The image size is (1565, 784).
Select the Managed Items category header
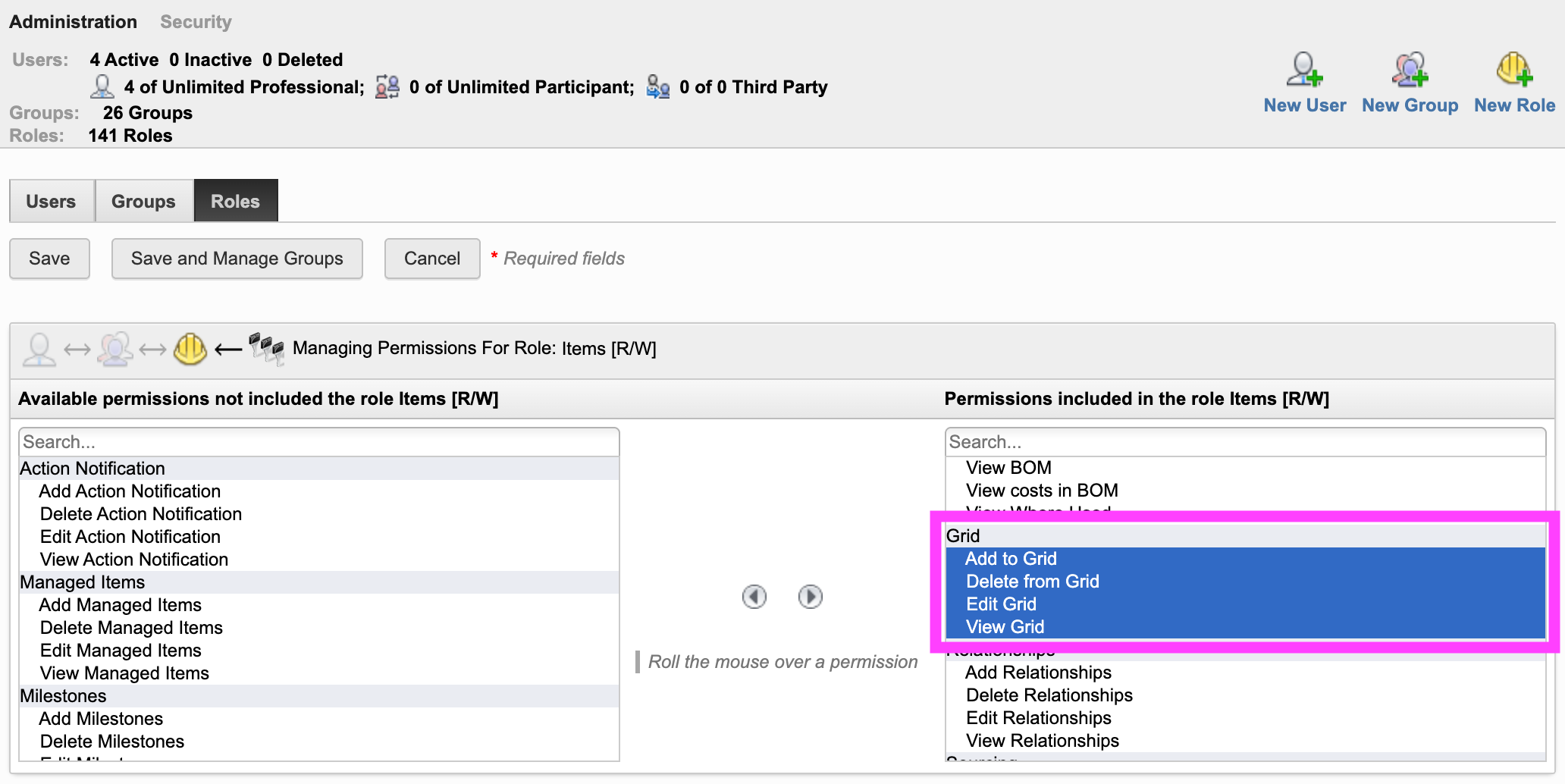click(x=82, y=582)
